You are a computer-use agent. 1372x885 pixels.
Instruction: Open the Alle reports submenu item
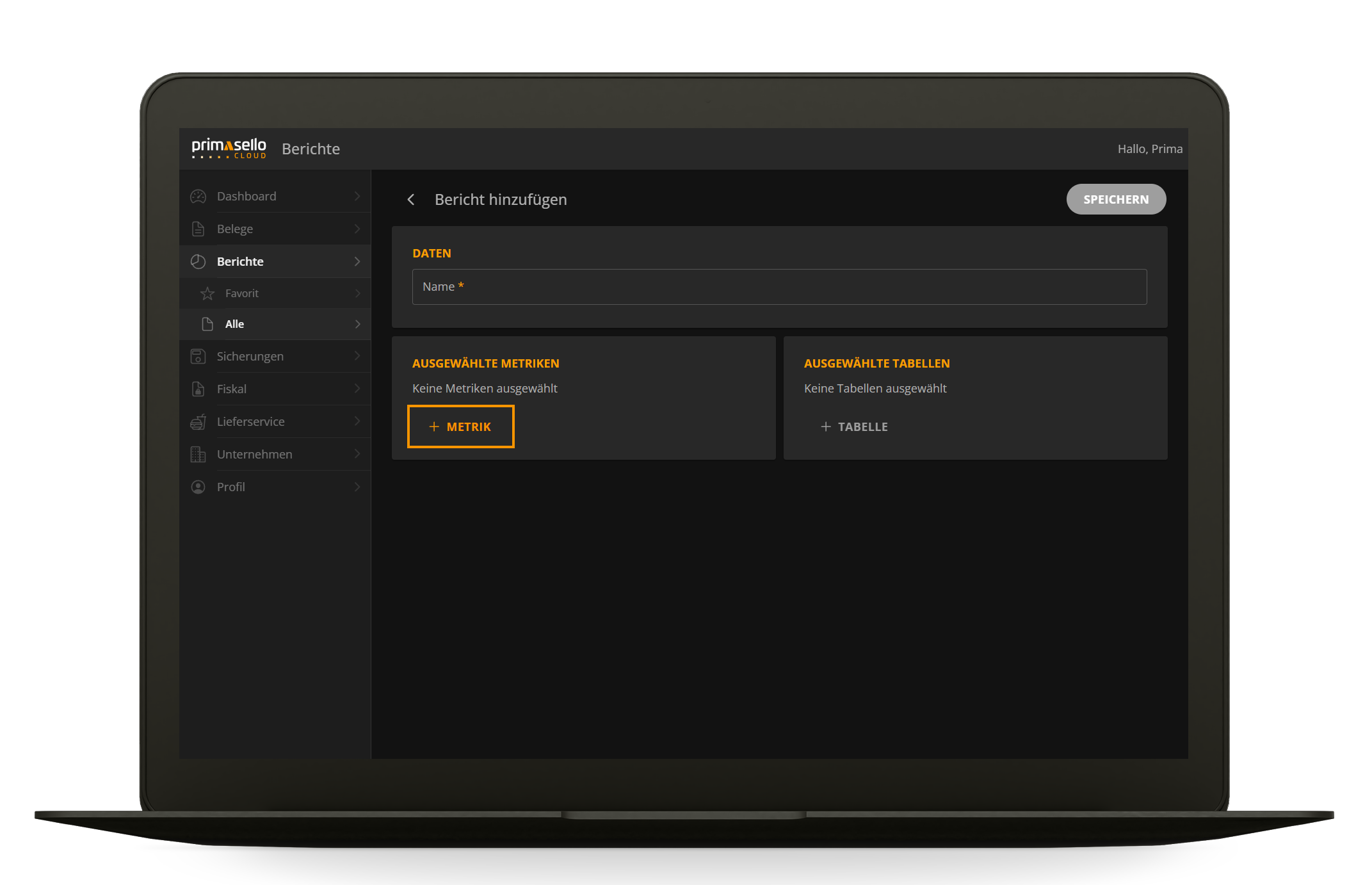pos(235,324)
